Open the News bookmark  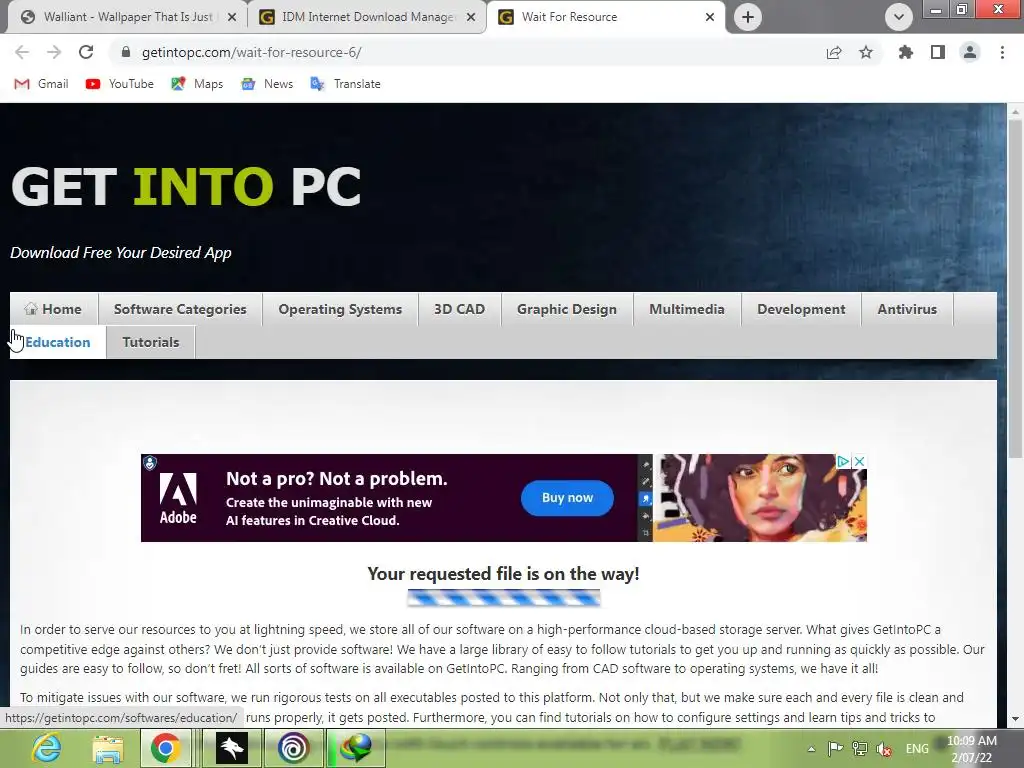pyautogui.click(x=267, y=84)
